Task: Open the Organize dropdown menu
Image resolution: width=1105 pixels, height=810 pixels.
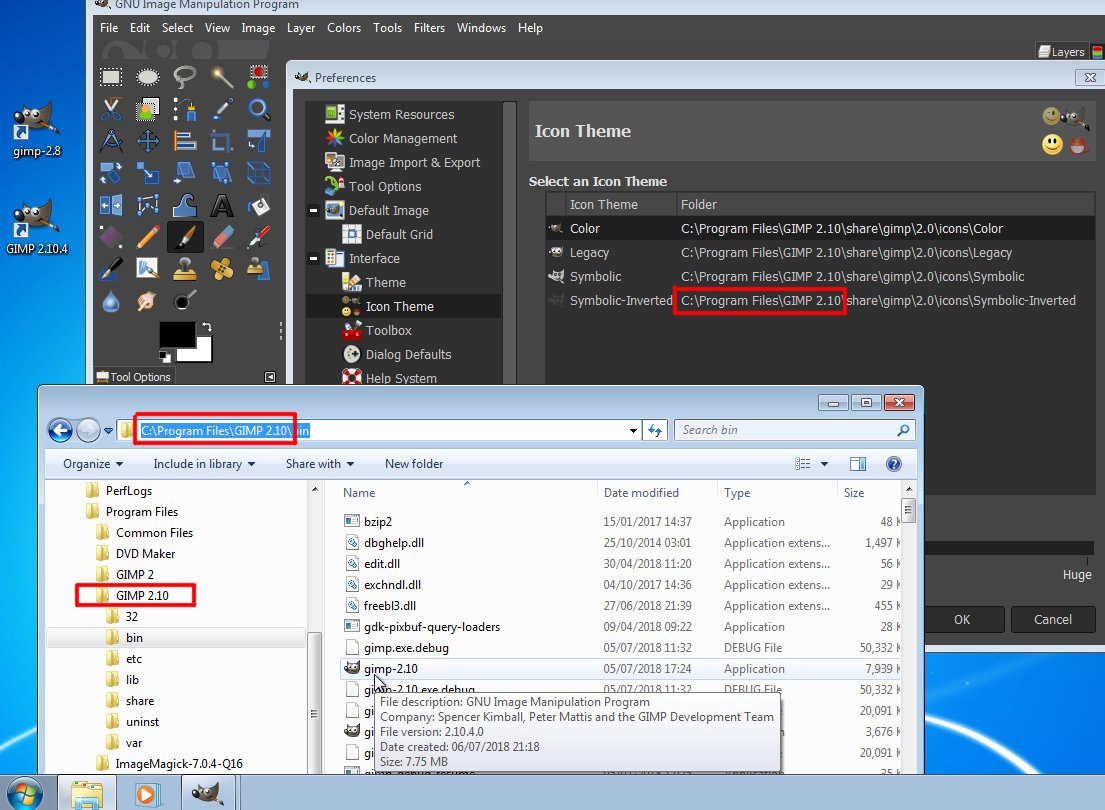Action: point(93,464)
